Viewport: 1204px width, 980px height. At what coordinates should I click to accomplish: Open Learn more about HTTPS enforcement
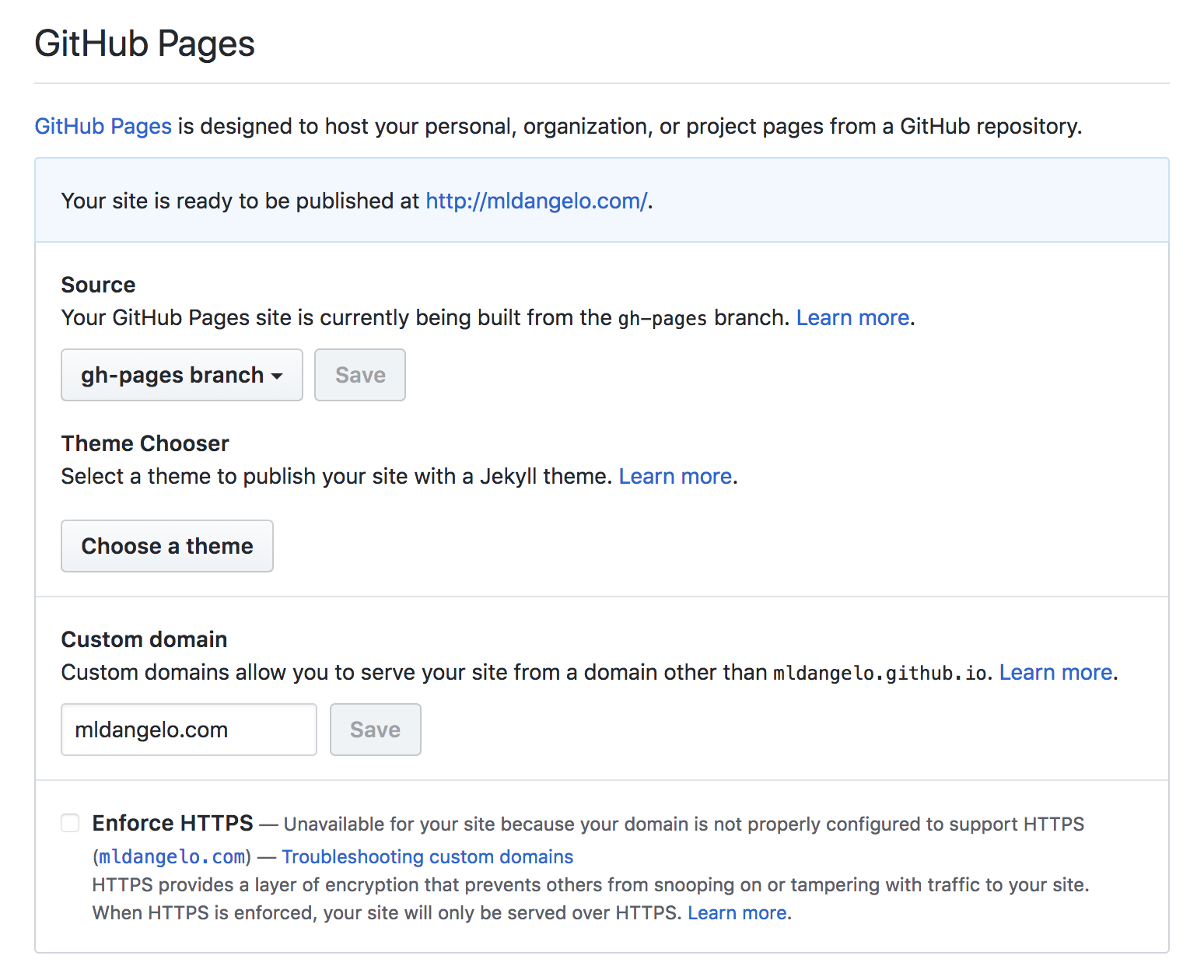736,912
